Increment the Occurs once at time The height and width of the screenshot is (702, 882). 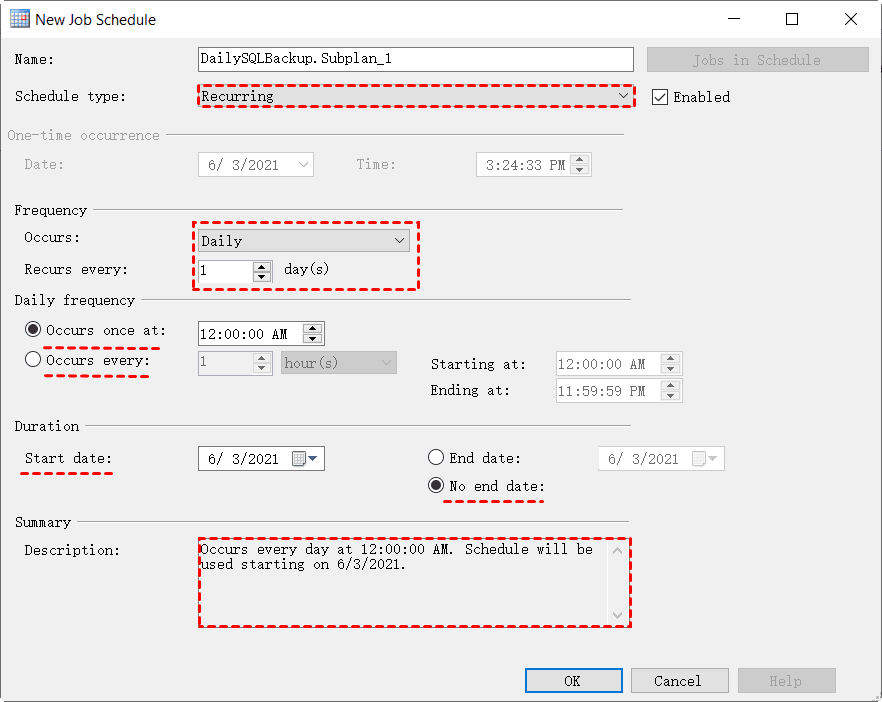(313, 328)
